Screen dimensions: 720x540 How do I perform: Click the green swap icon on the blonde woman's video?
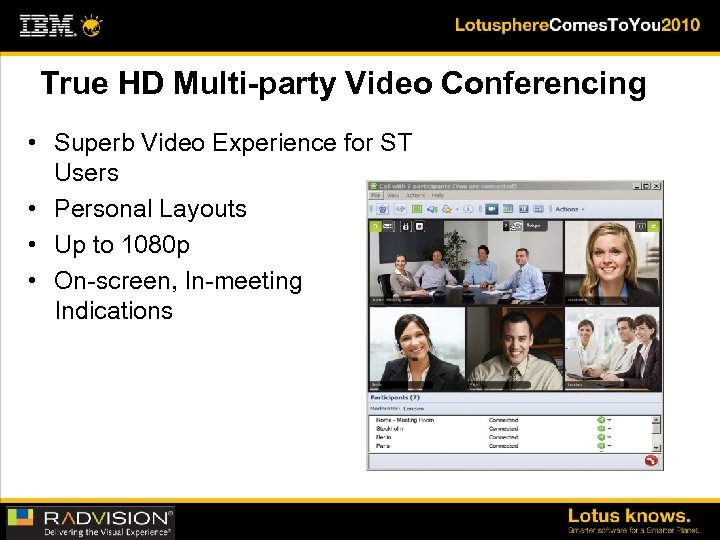pyautogui.click(x=653, y=226)
